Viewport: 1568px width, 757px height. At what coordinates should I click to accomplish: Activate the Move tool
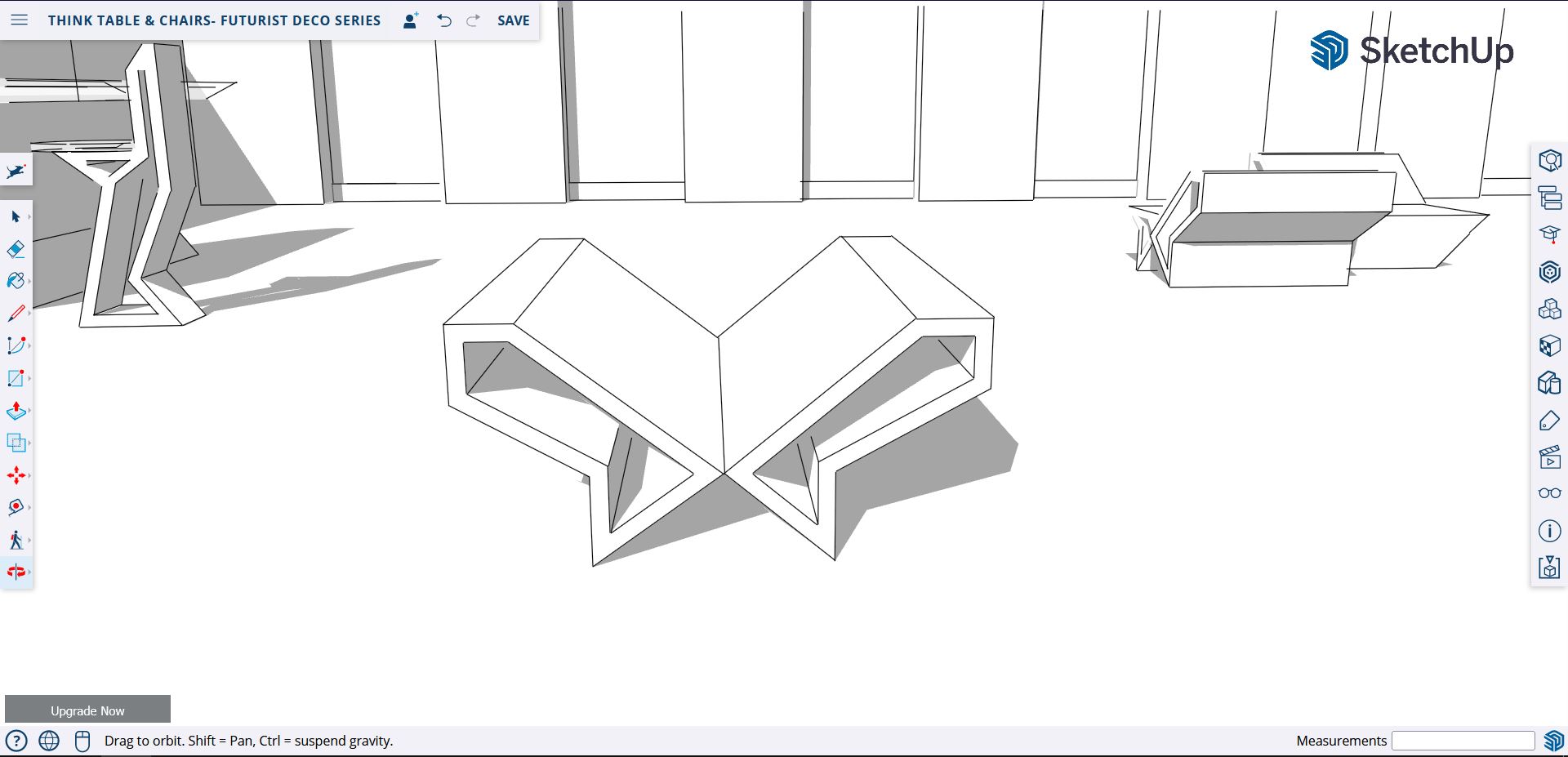click(16, 474)
